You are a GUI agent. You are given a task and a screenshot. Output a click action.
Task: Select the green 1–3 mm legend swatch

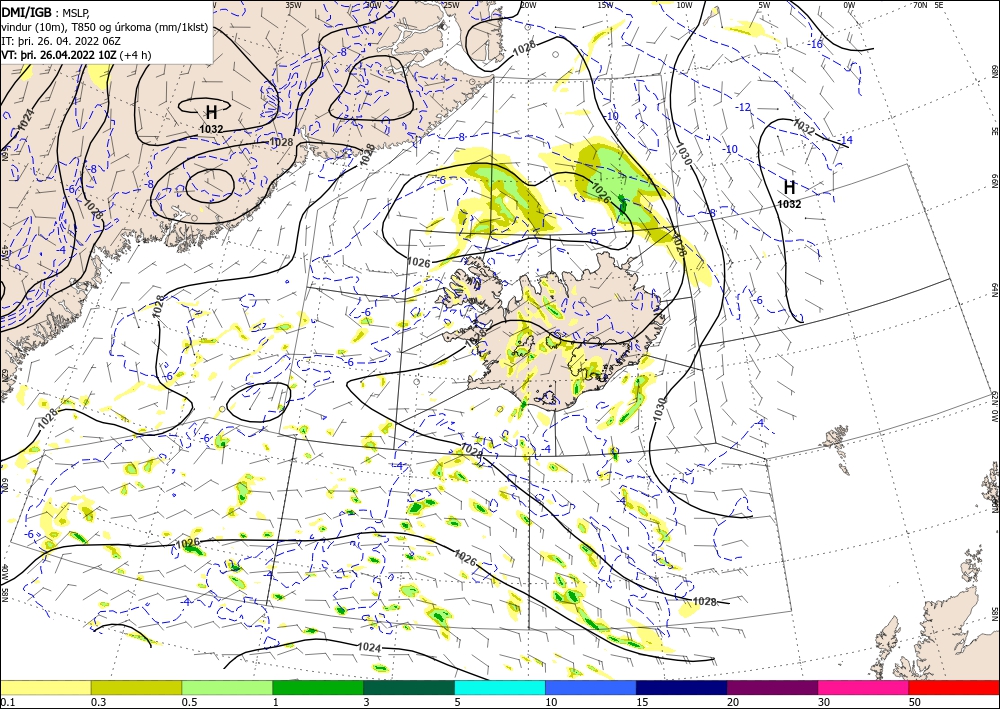318,687
